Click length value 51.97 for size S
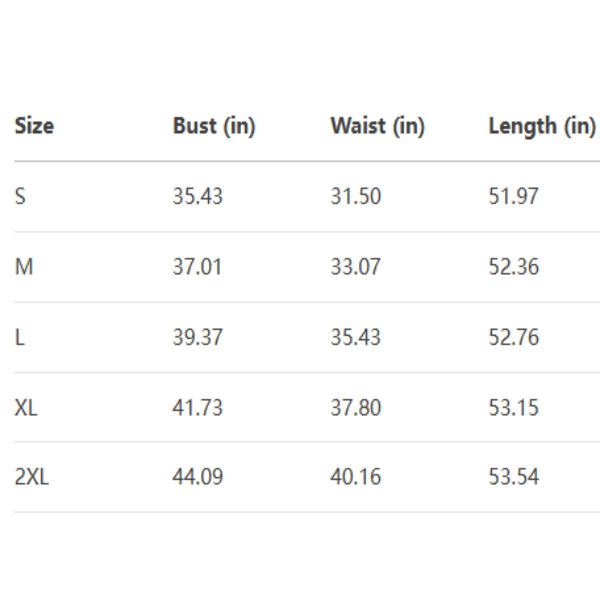This screenshot has width=600, height=600. point(513,196)
